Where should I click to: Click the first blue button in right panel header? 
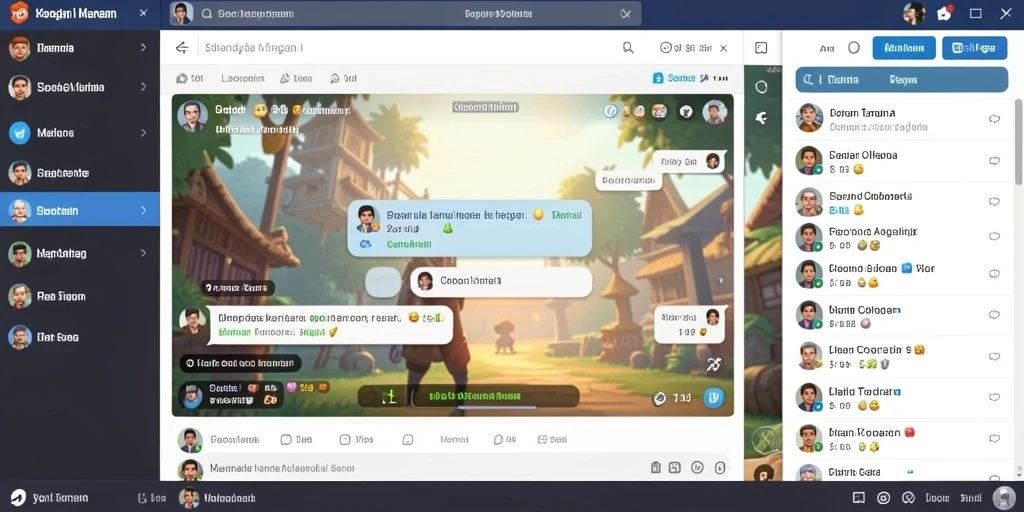(x=904, y=48)
